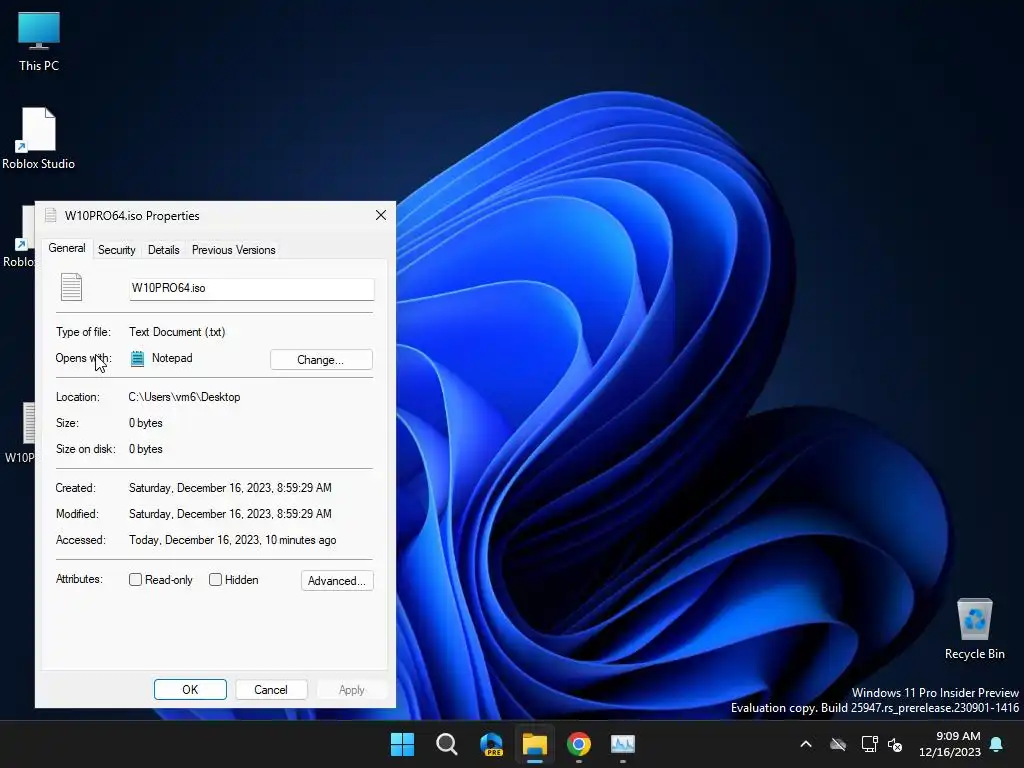The image size is (1024, 768).
Task: Click the document icon beside the filename field
Action: click(71, 287)
